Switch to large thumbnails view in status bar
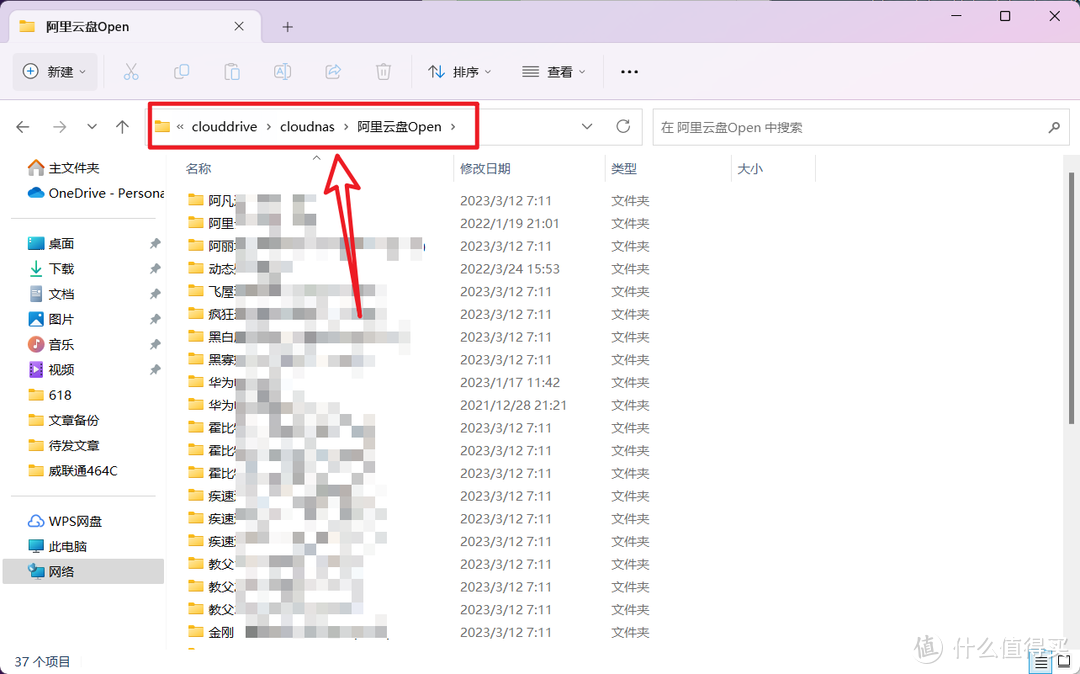This screenshot has width=1080, height=674. (1064, 661)
